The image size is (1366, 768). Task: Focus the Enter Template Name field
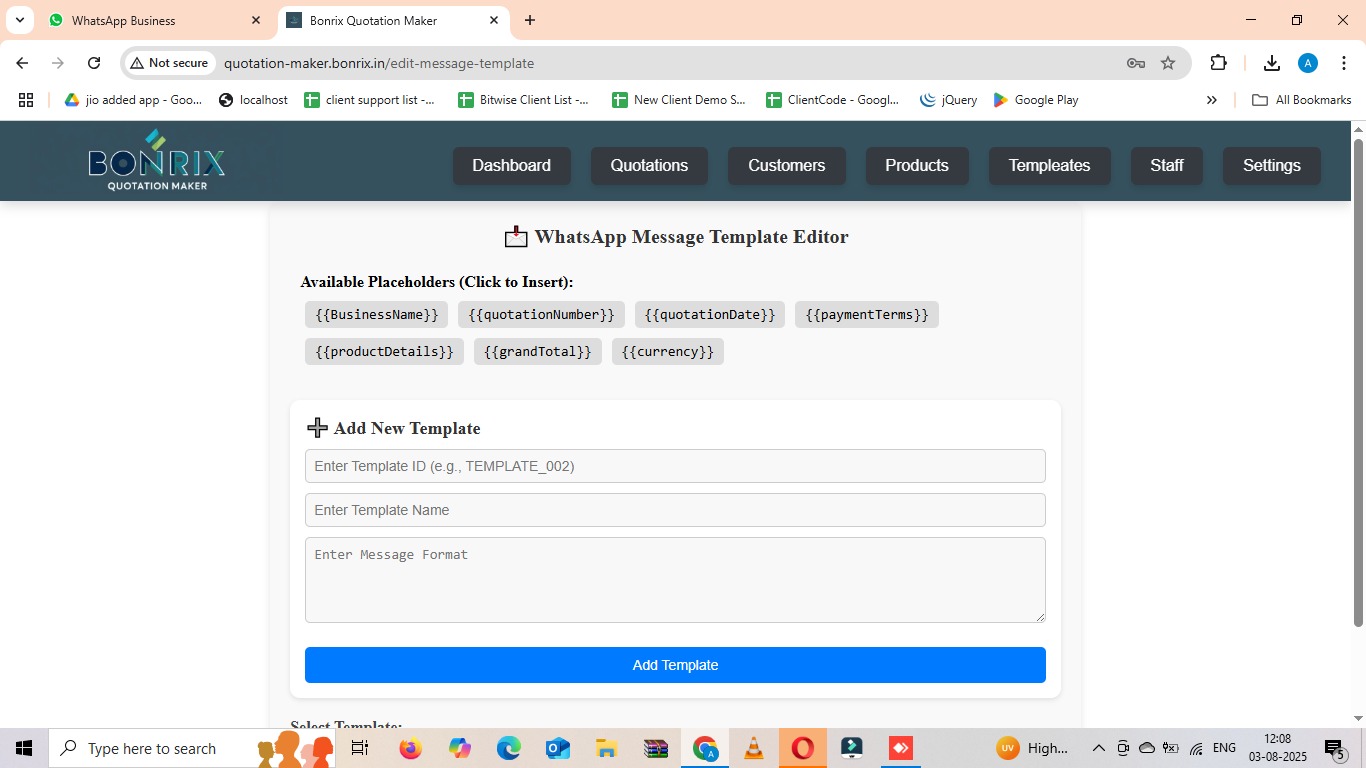pyautogui.click(x=675, y=510)
